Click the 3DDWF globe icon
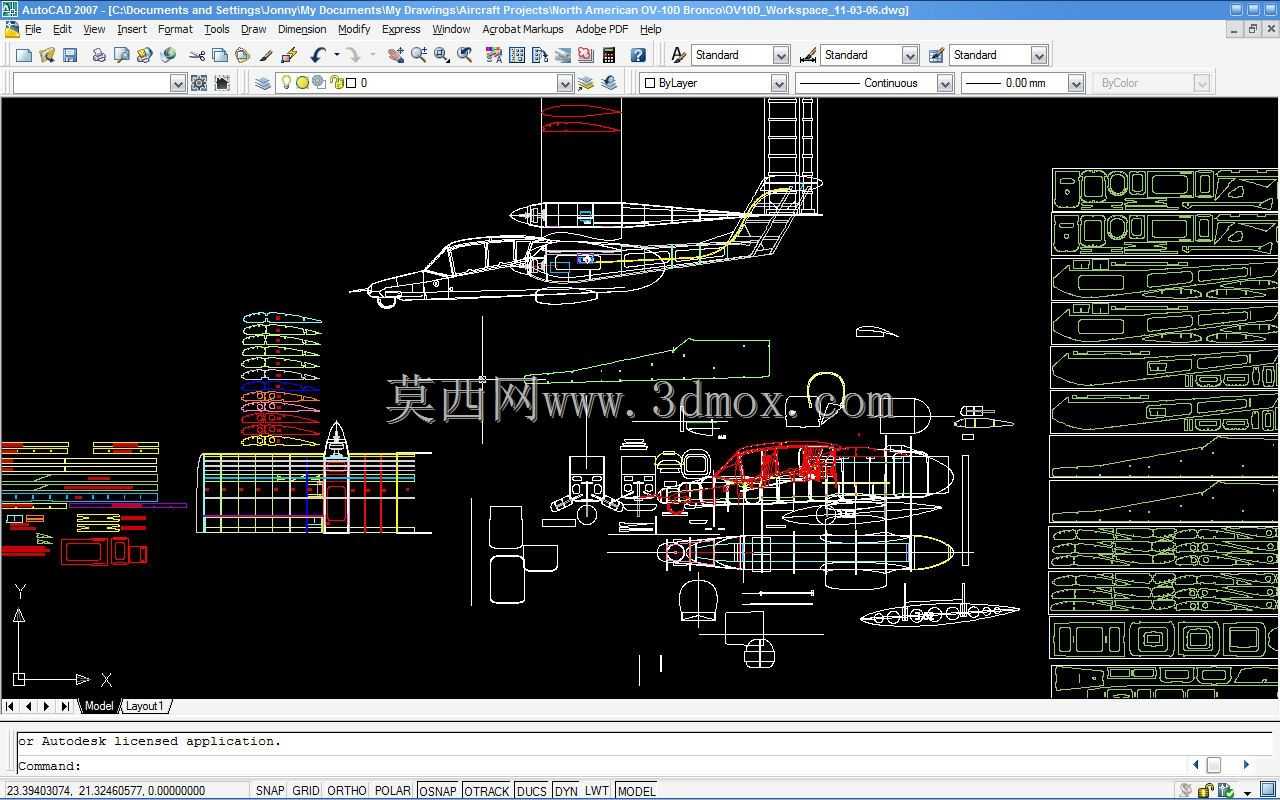 pyautogui.click(x=168, y=55)
